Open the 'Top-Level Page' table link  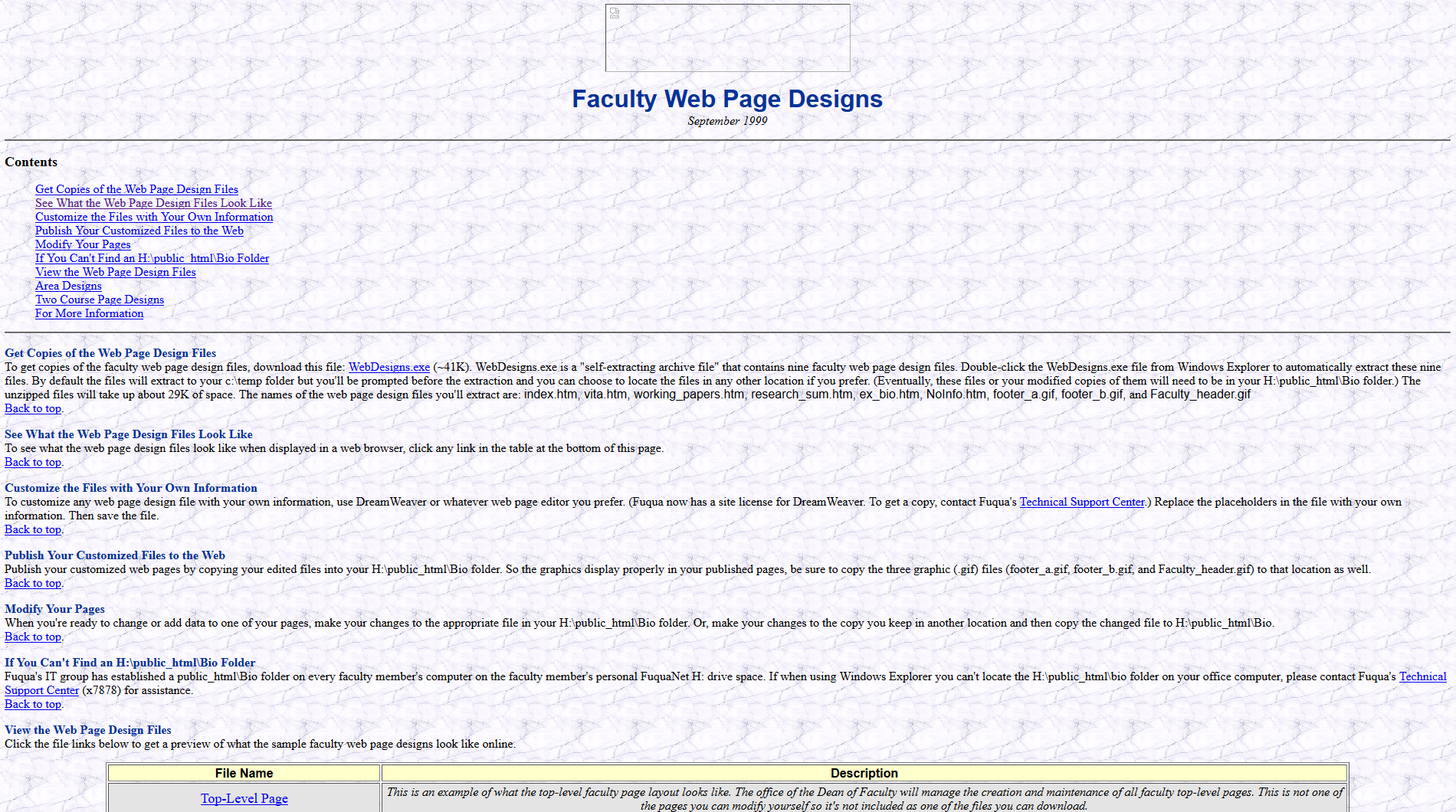click(244, 798)
